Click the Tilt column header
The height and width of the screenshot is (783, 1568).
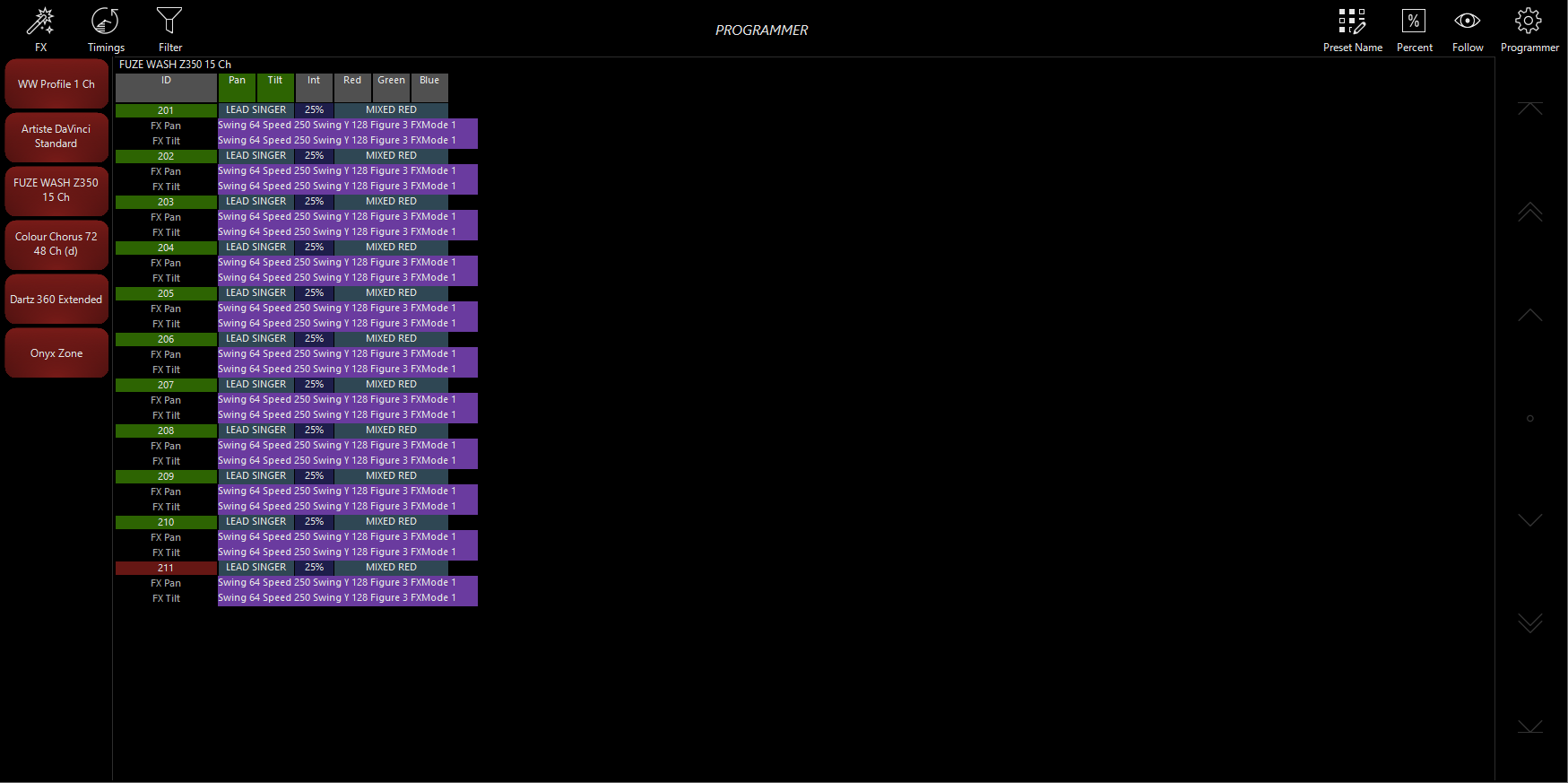275,88
